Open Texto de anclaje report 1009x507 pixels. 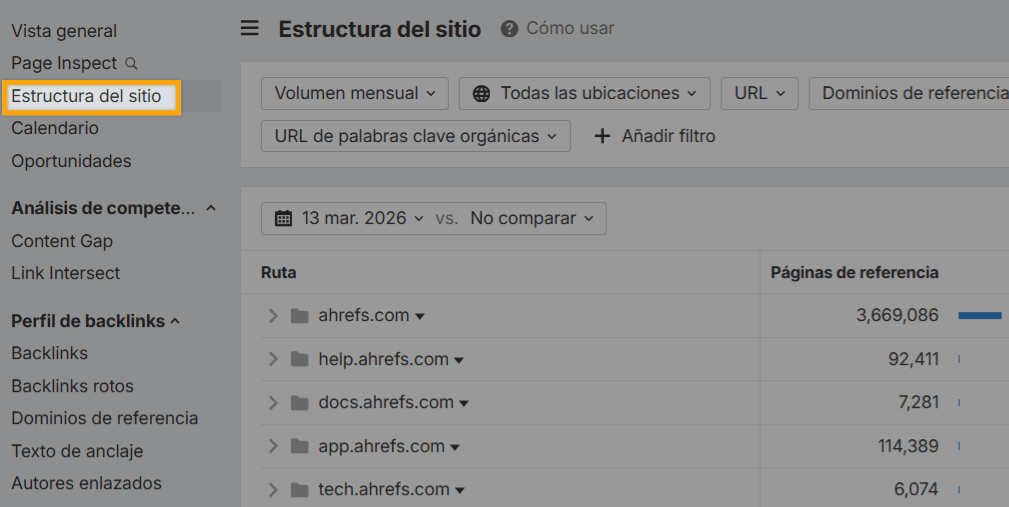pos(77,451)
